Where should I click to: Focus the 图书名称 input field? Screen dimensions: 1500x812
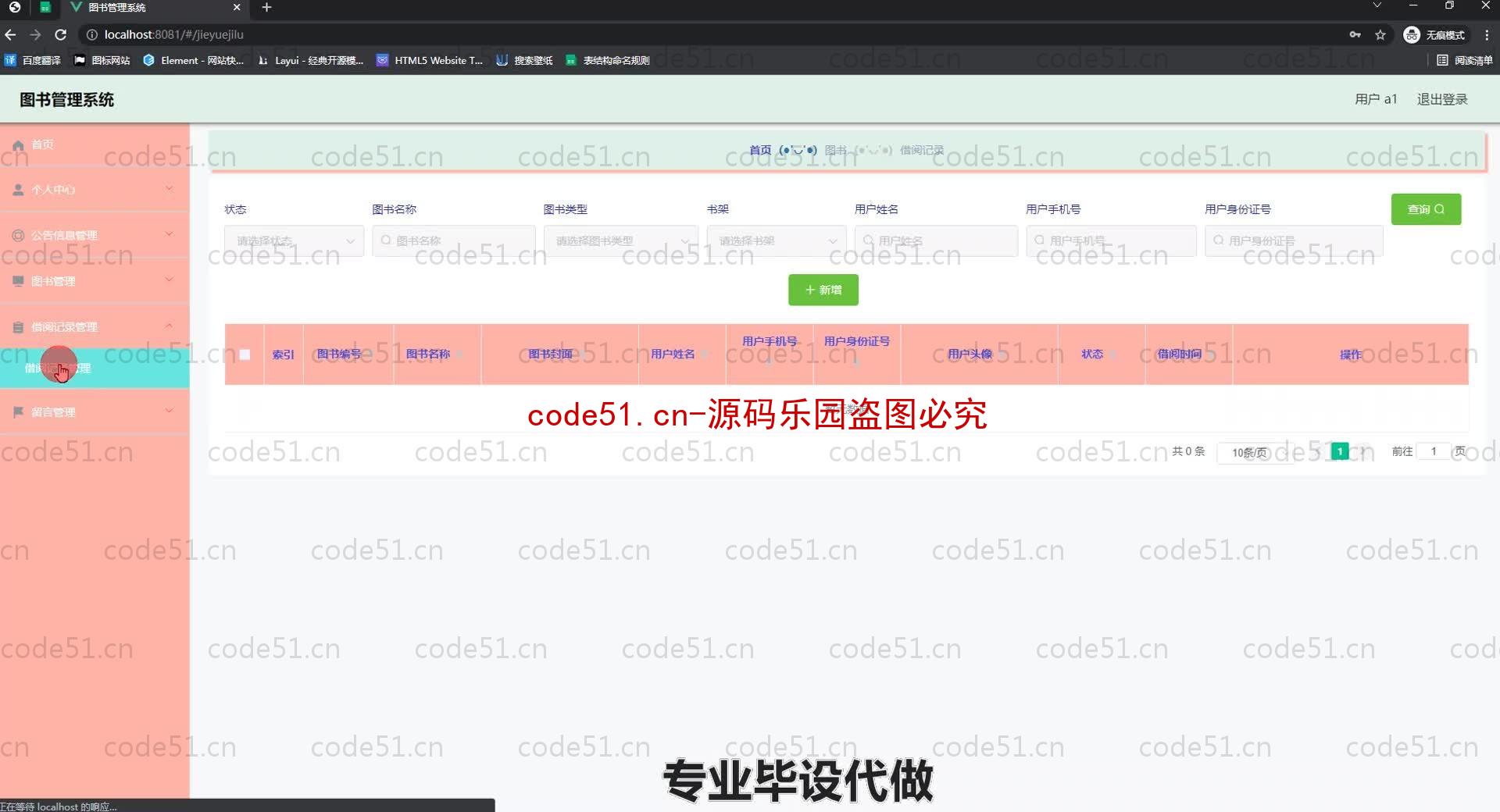pos(453,240)
